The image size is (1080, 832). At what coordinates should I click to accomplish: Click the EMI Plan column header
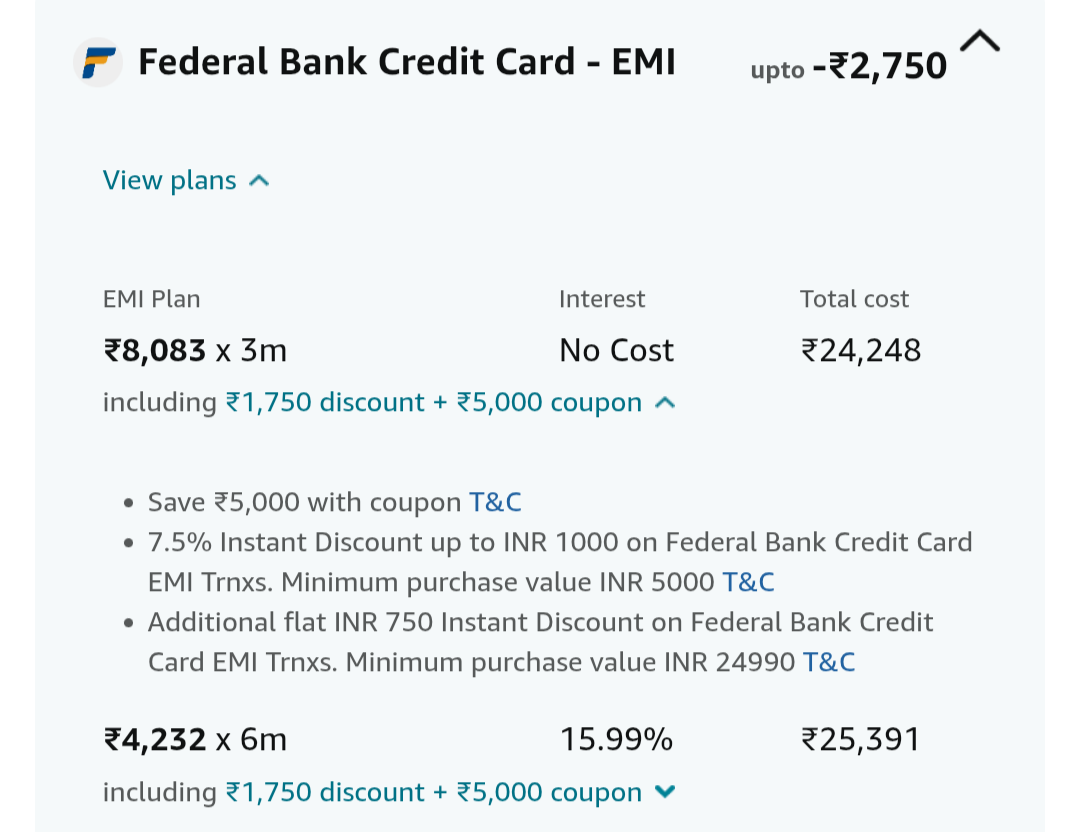click(152, 299)
